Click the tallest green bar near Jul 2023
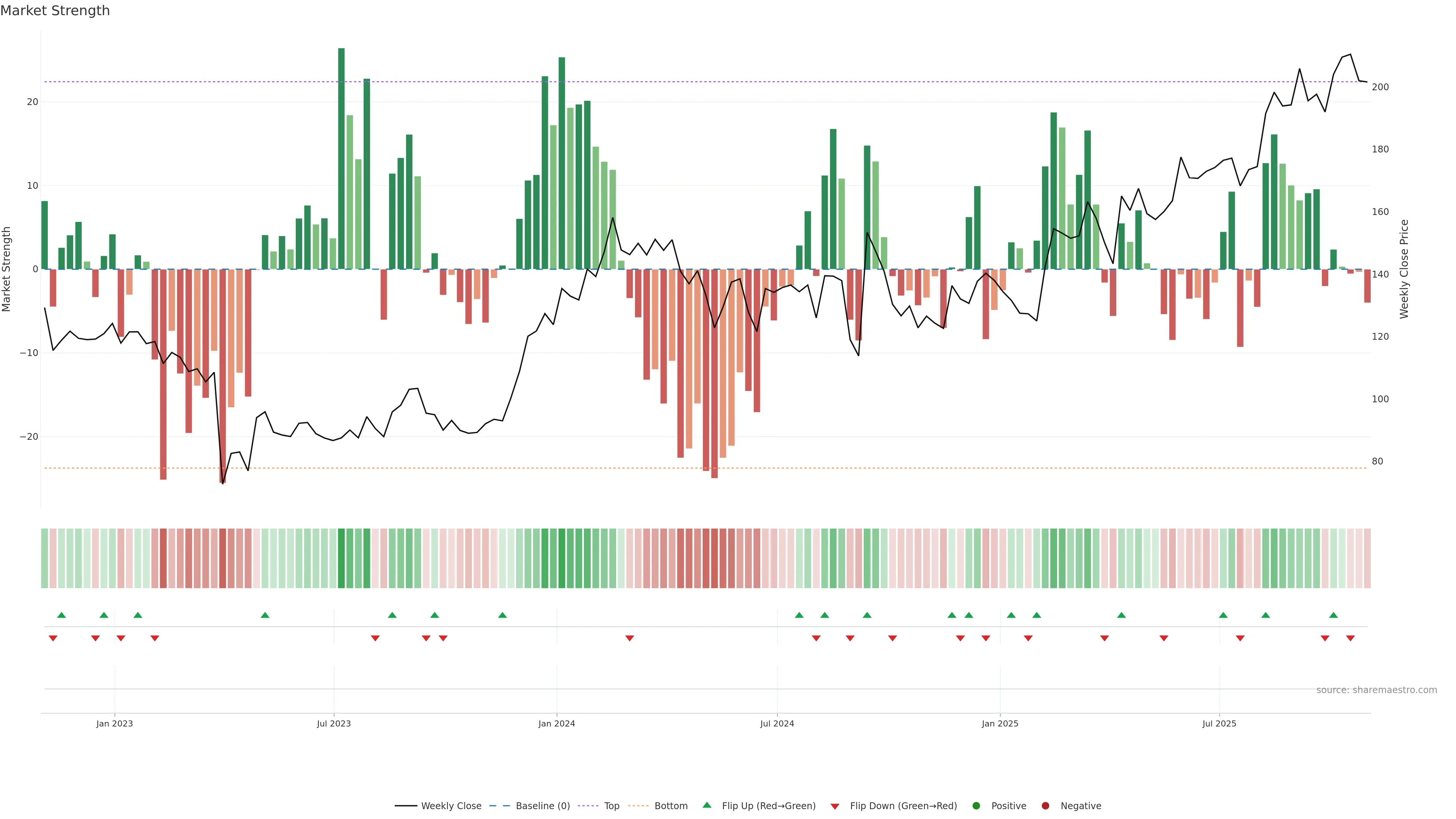The height and width of the screenshot is (819, 1456). (341, 158)
